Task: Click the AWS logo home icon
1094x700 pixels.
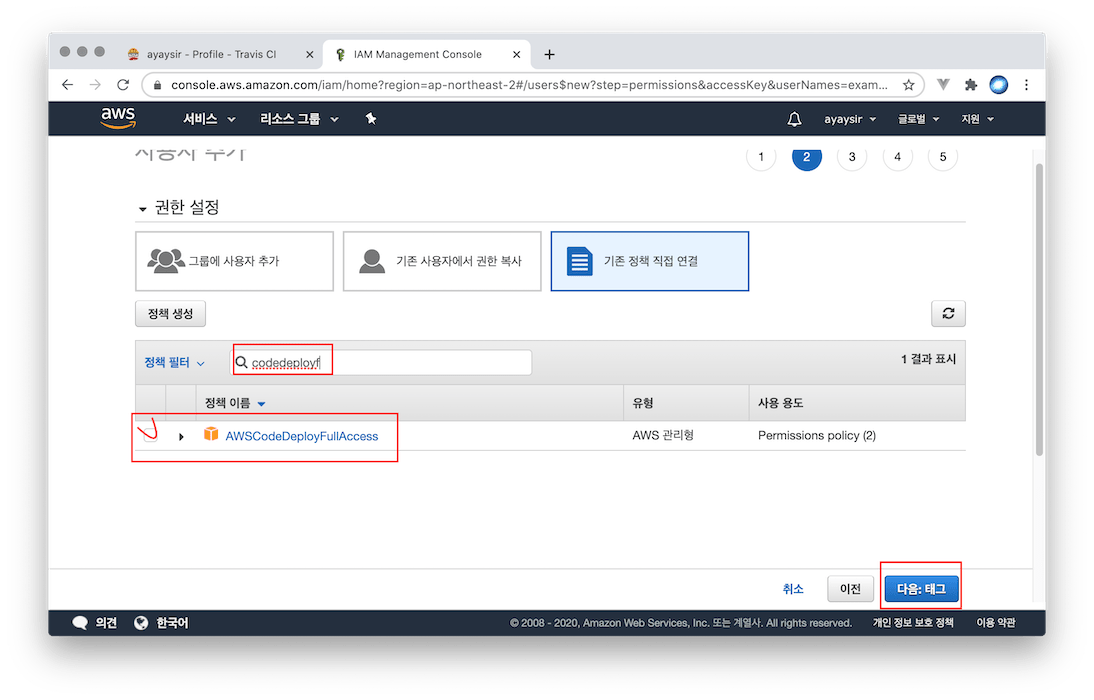Action: [118, 118]
